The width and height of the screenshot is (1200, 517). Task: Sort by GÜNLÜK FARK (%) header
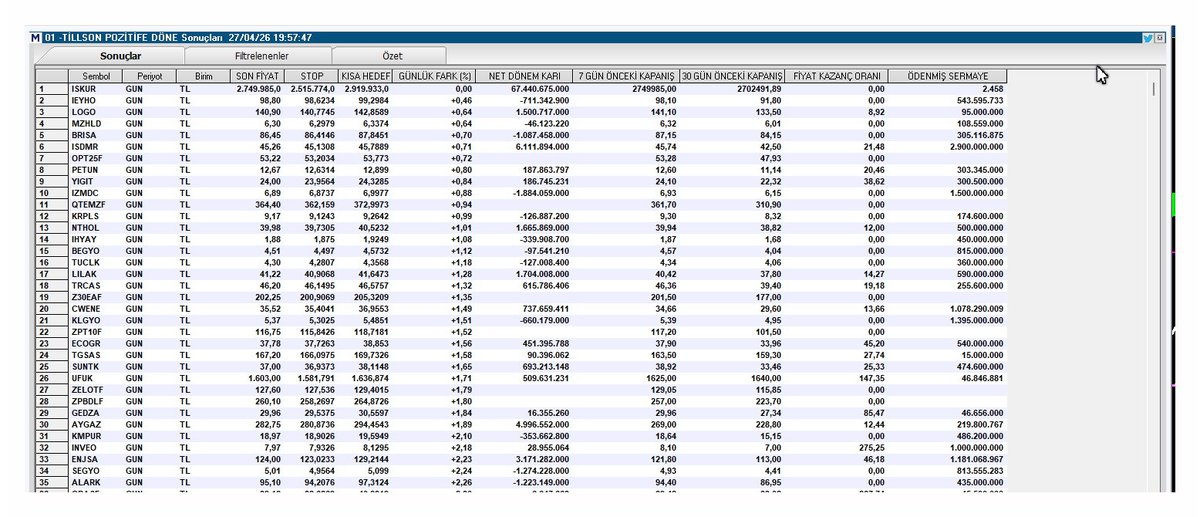click(x=433, y=76)
